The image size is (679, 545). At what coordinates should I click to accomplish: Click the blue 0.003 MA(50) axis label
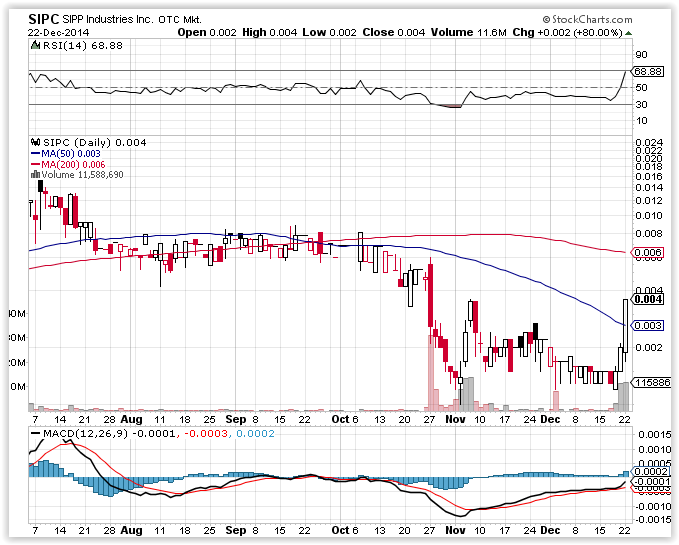tap(648, 325)
